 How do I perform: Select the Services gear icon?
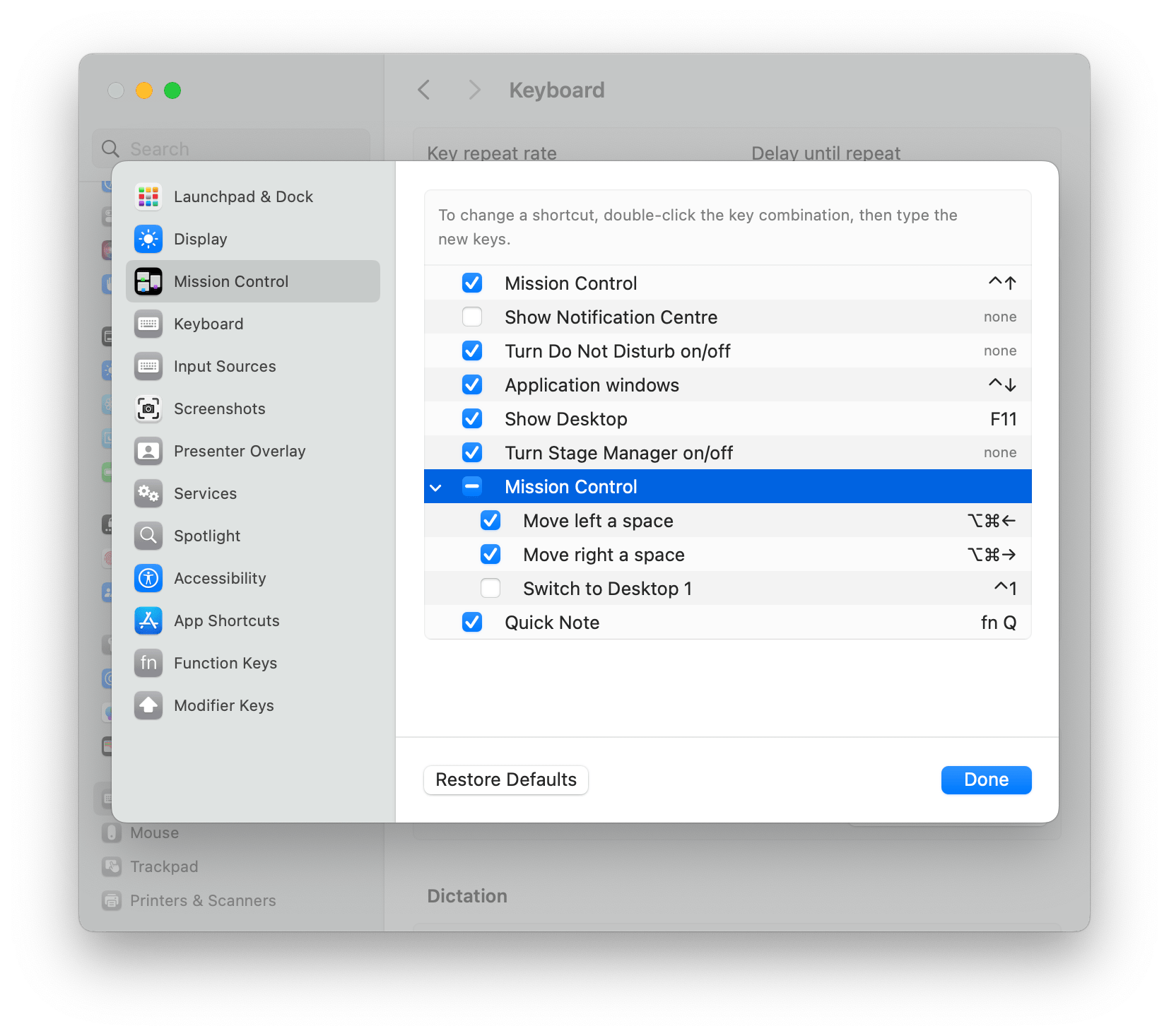click(x=148, y=493)
